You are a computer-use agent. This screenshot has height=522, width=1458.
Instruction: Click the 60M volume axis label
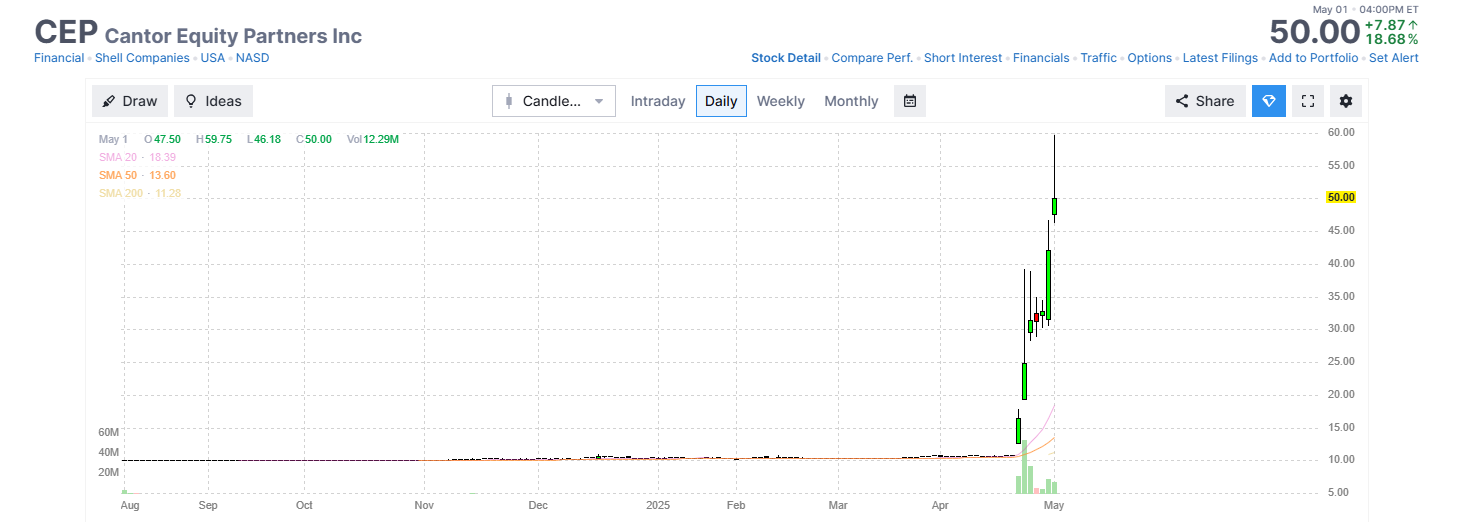tap(109, 432)
